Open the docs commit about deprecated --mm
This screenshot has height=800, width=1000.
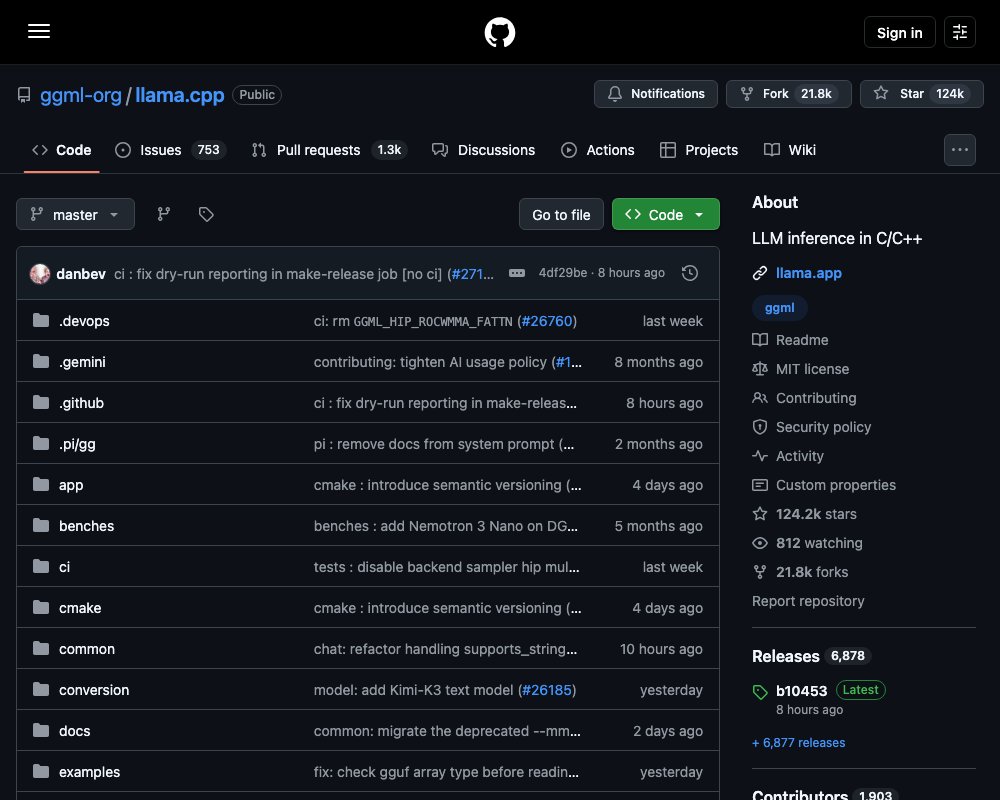[447, 730]
